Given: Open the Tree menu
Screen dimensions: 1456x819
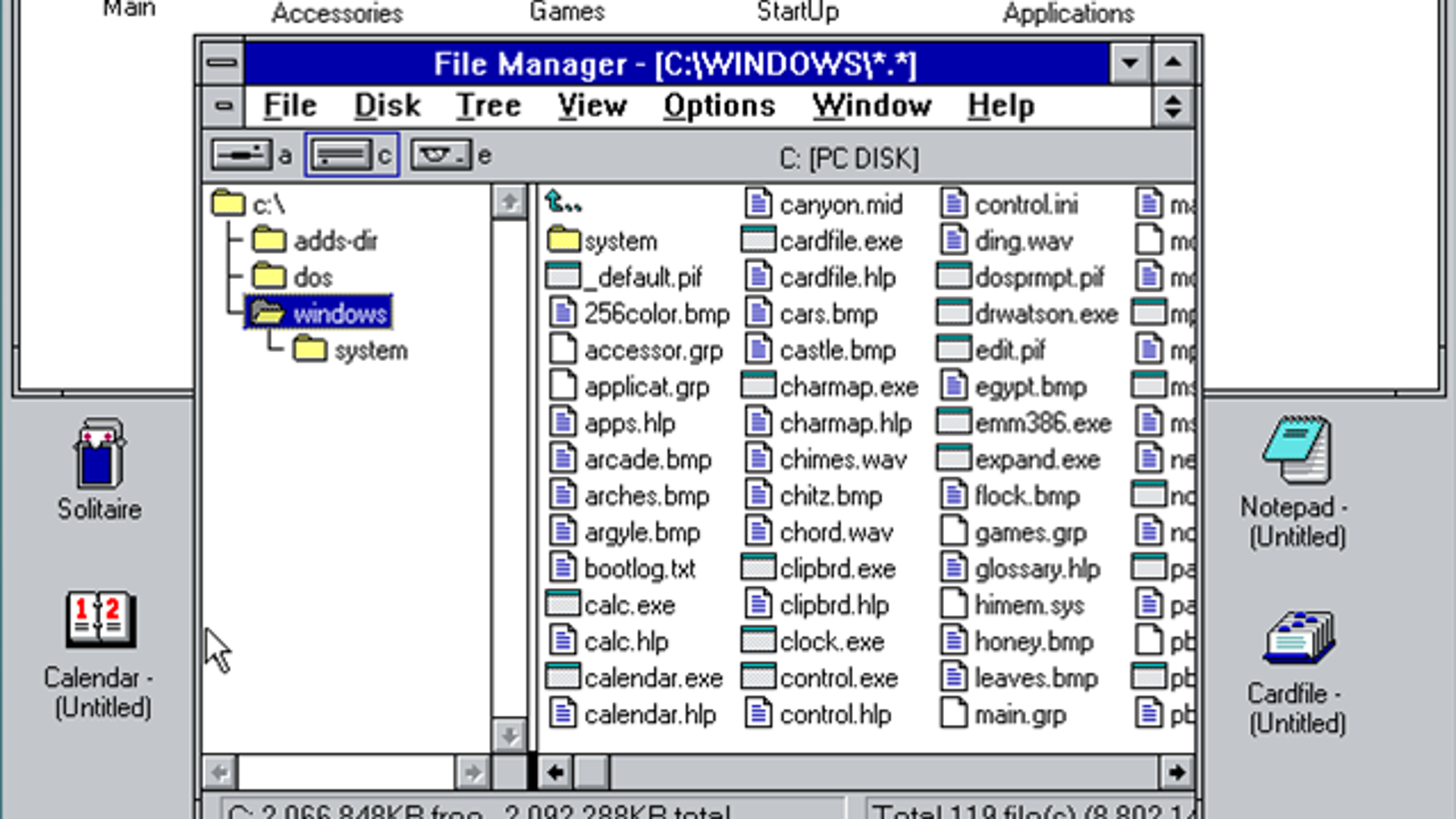Looking at the screenshot, I should point(488,105).
